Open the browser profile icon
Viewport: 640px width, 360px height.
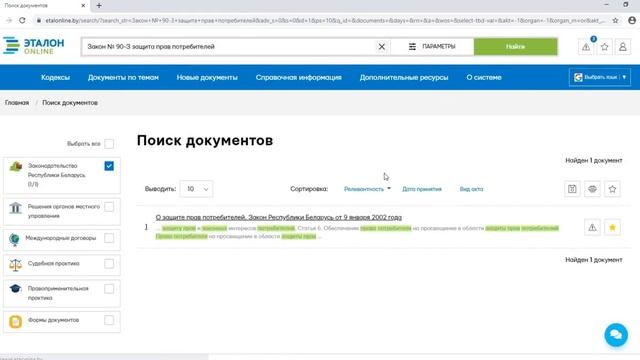pos(632,20)
